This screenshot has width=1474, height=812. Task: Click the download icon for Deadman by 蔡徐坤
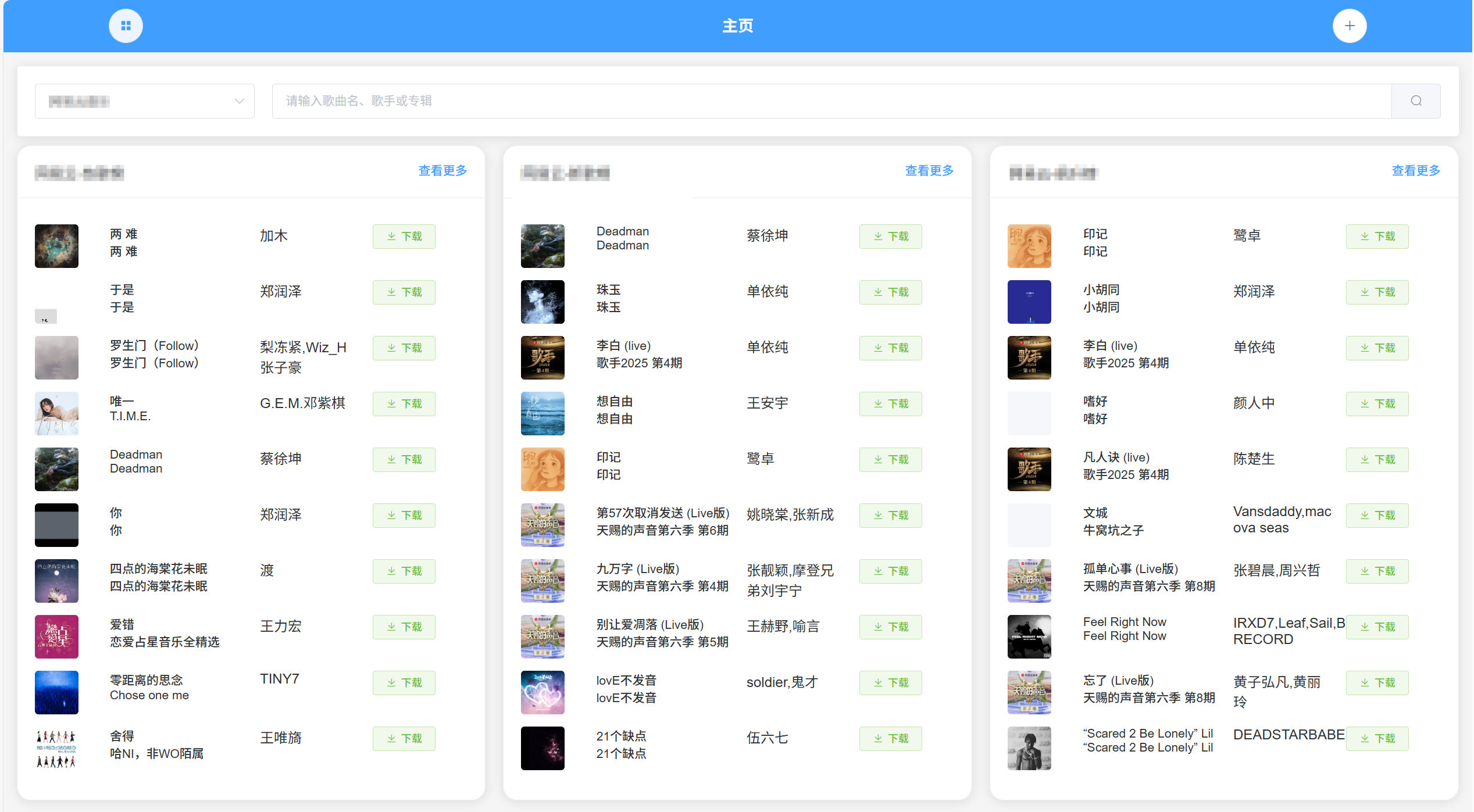(890, 236)
